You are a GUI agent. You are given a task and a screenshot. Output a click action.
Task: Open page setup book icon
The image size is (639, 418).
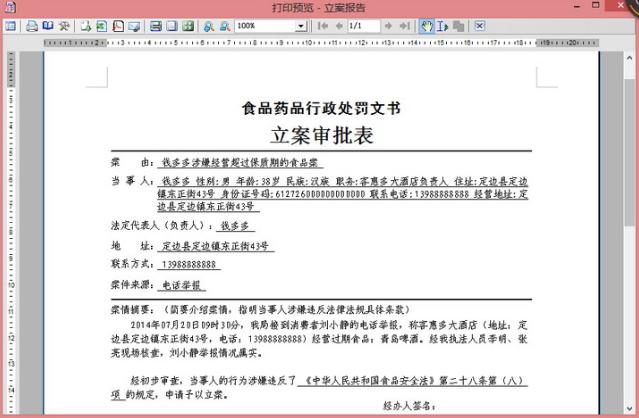pyautogui.click(x=48, y=26)
